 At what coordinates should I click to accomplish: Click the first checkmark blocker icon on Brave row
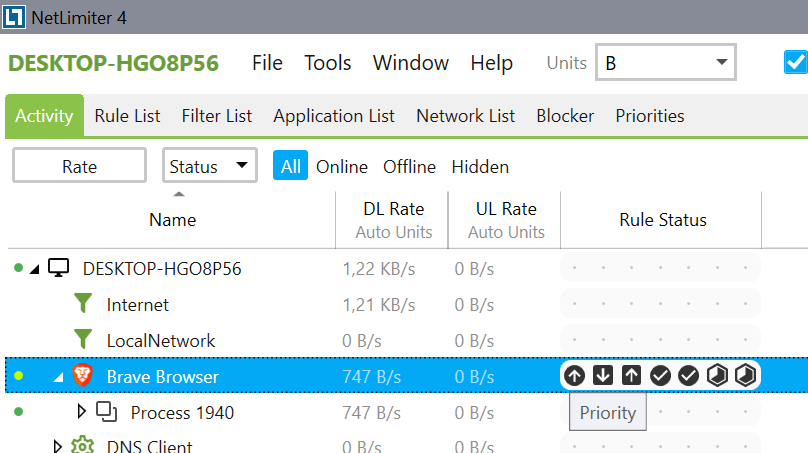coord(660,376)
